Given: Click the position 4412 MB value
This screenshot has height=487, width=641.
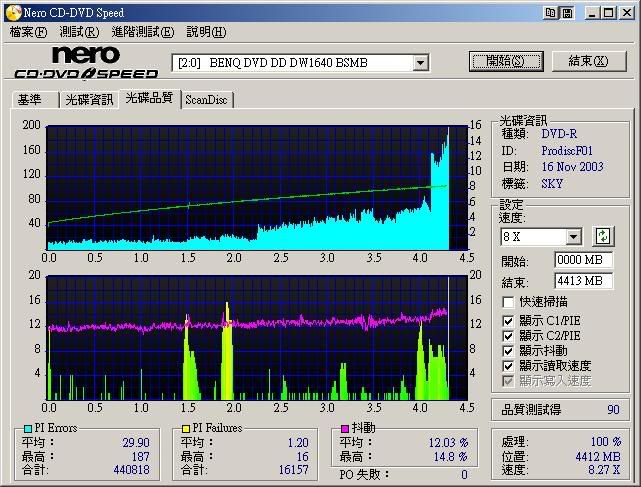Looking at the screenshot, I should point(598,457).
